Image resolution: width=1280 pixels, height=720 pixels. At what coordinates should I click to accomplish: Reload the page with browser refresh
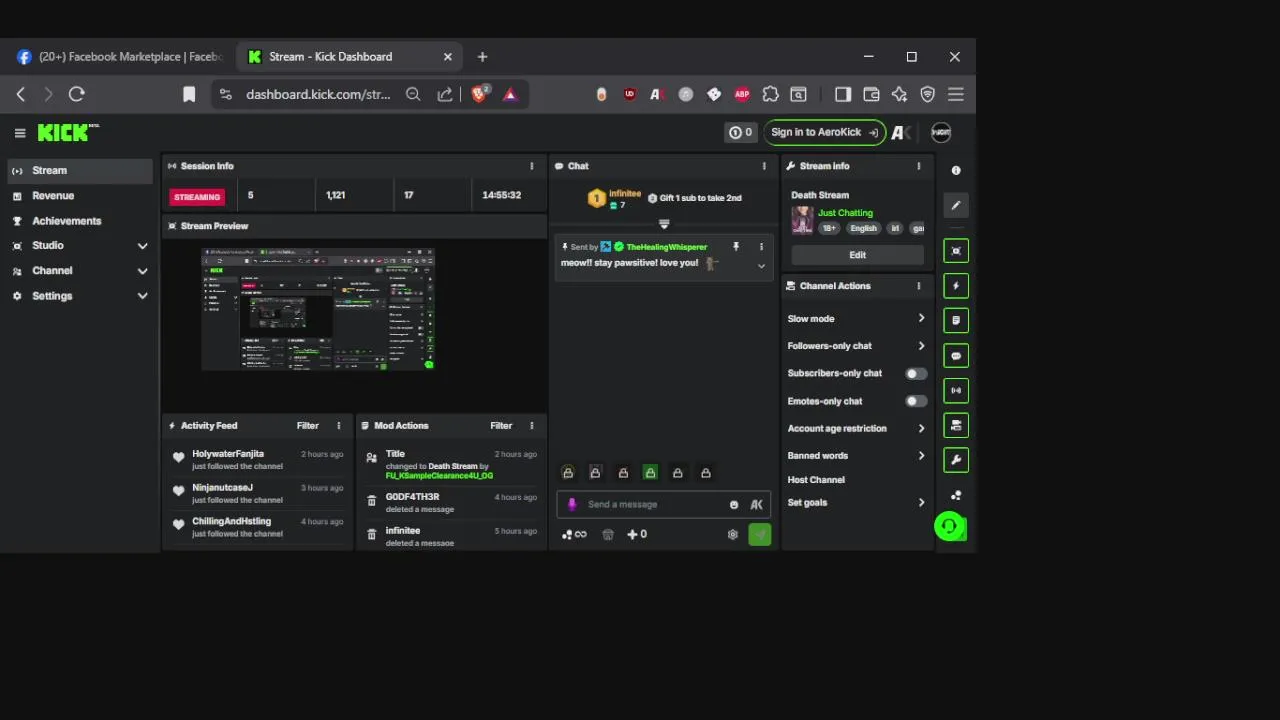click(76, 94)
